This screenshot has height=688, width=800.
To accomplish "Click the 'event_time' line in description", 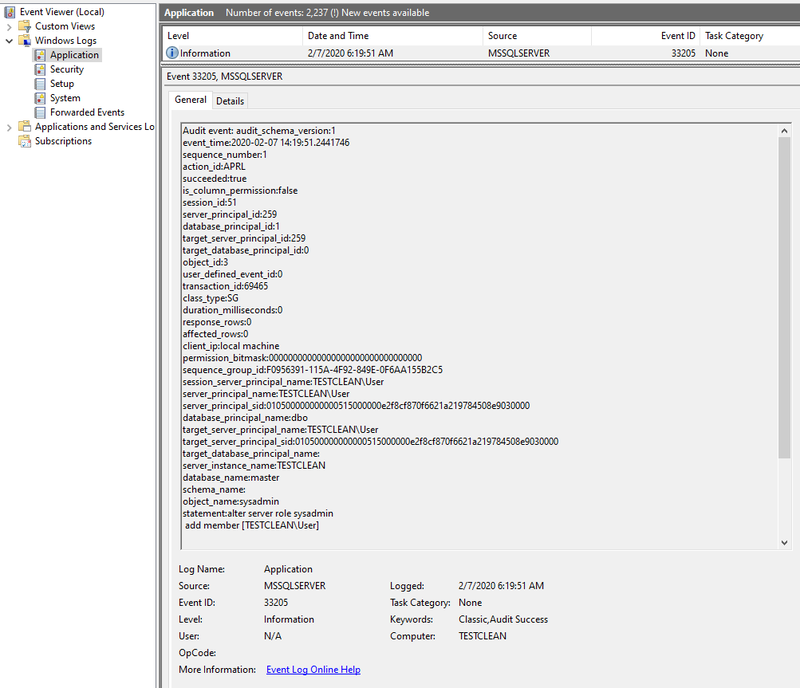I will [x=266, y=142].
